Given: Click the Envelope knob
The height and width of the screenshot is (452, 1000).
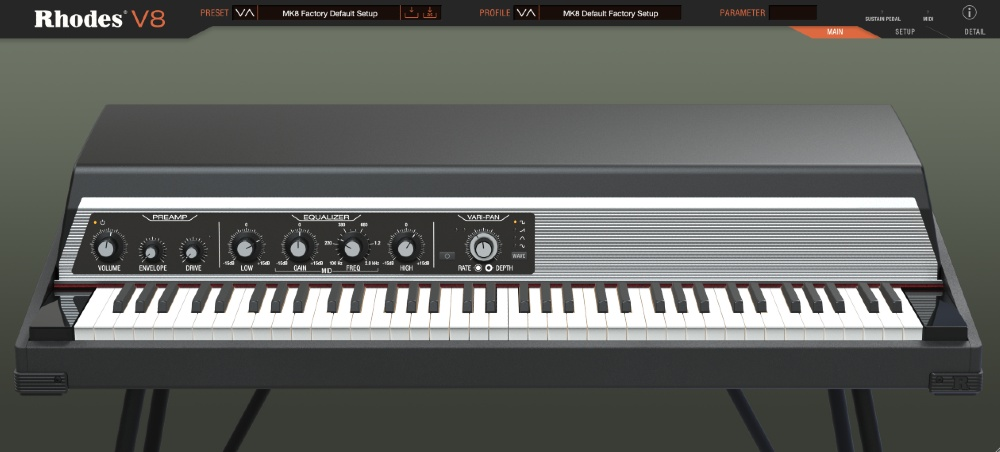Looking at the screenshot, I should (151, 251).
